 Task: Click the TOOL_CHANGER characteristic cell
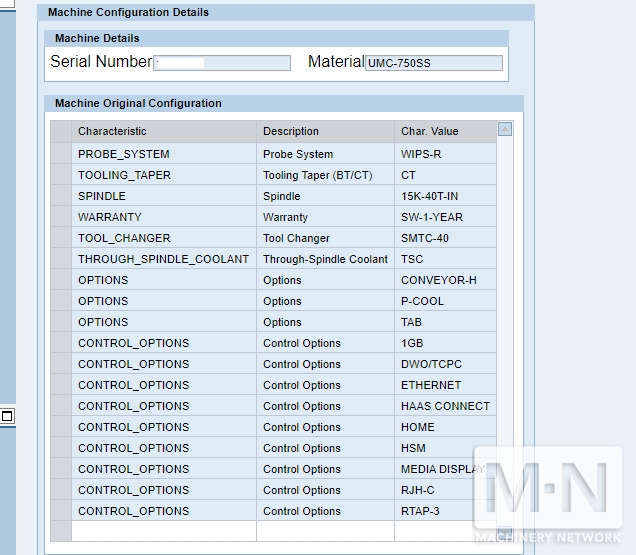164,238
